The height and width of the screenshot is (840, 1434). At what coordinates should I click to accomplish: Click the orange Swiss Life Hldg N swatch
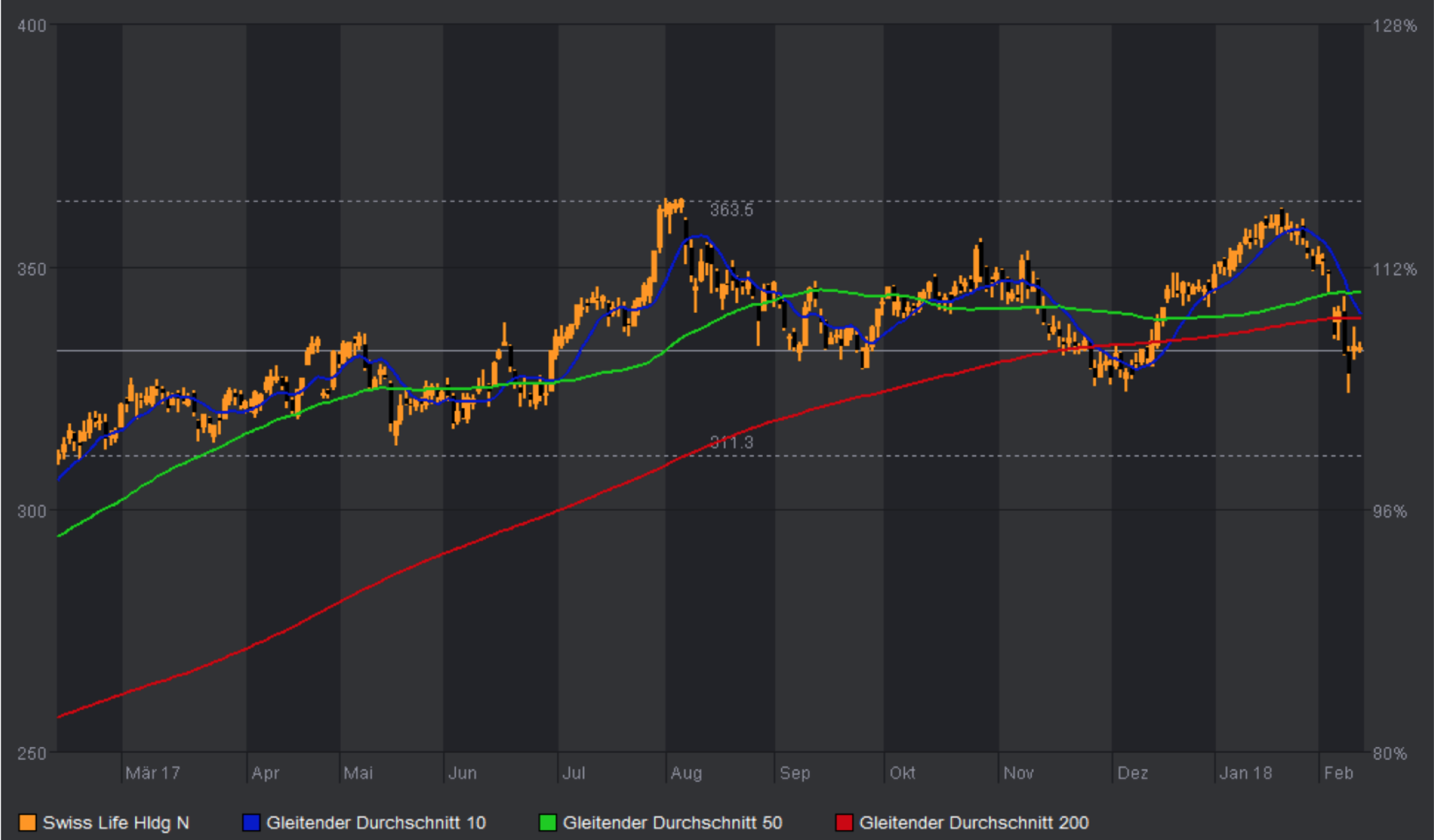tap(27, 822)
